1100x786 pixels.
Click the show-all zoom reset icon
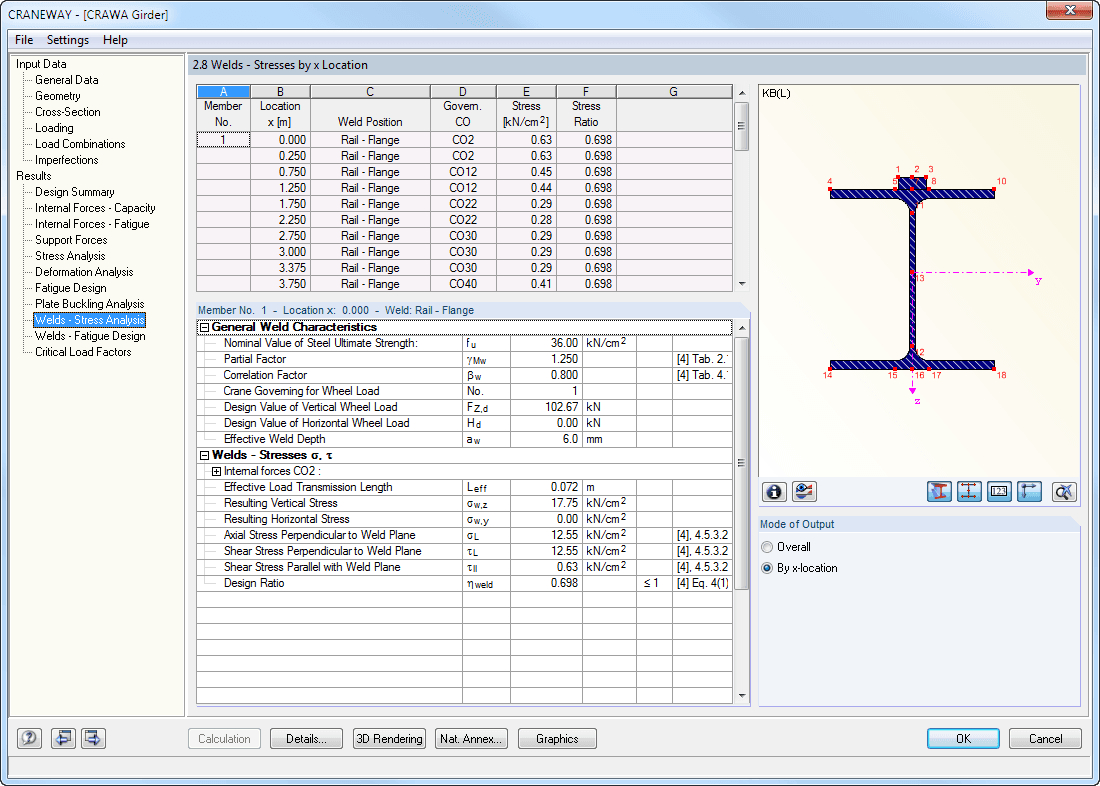pyautogui.click(x=1064, y=492)
